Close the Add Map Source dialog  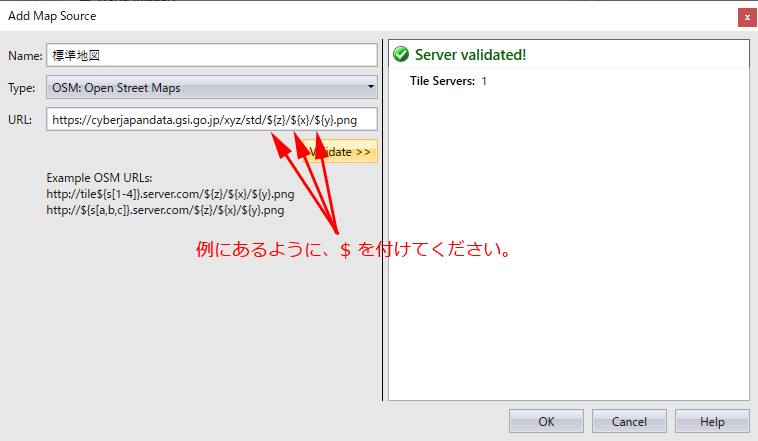(746, 17)
